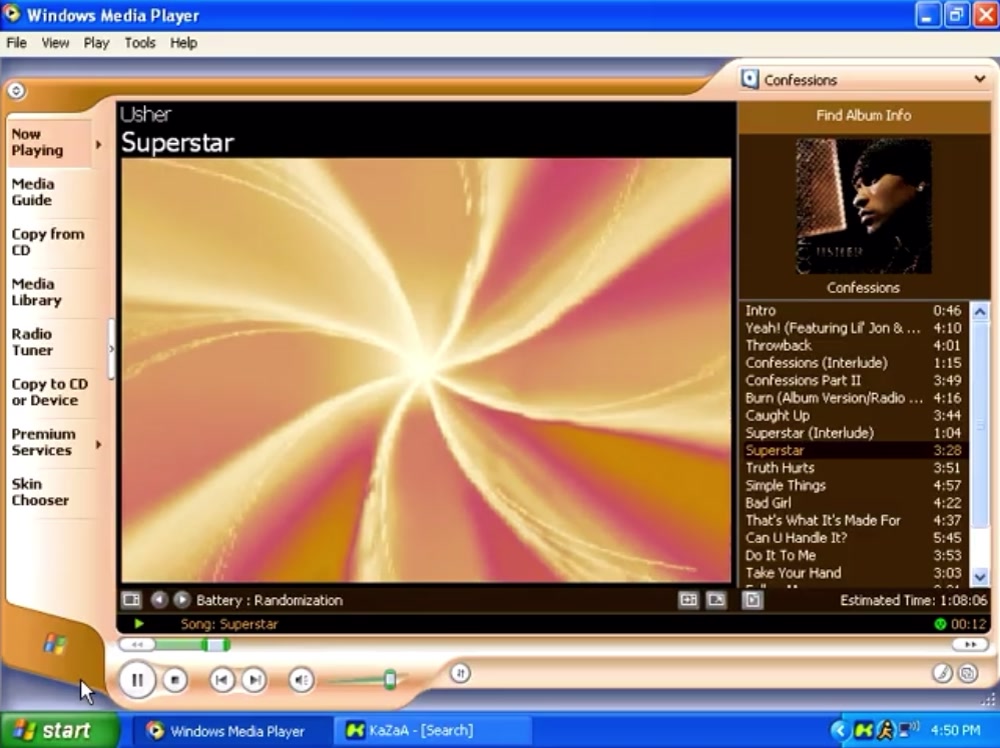Viewport: 1000px width, 748px height.
Task: Select the Simple Things track
Action: [x=854, y=485]
